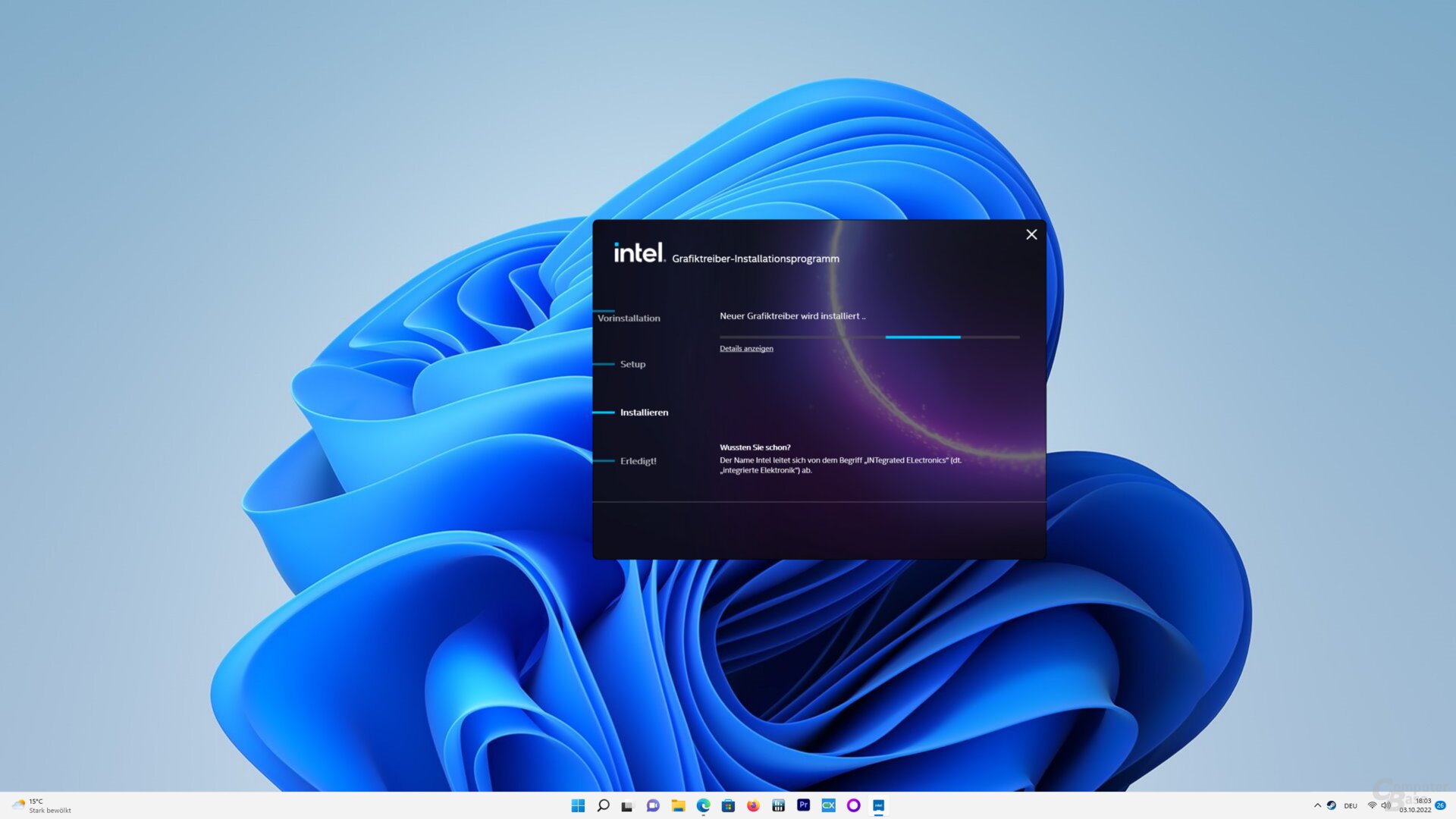Show hidden tray icons chevron
The height and width of the screenshot is (819, 1456).
[1317, 805]
